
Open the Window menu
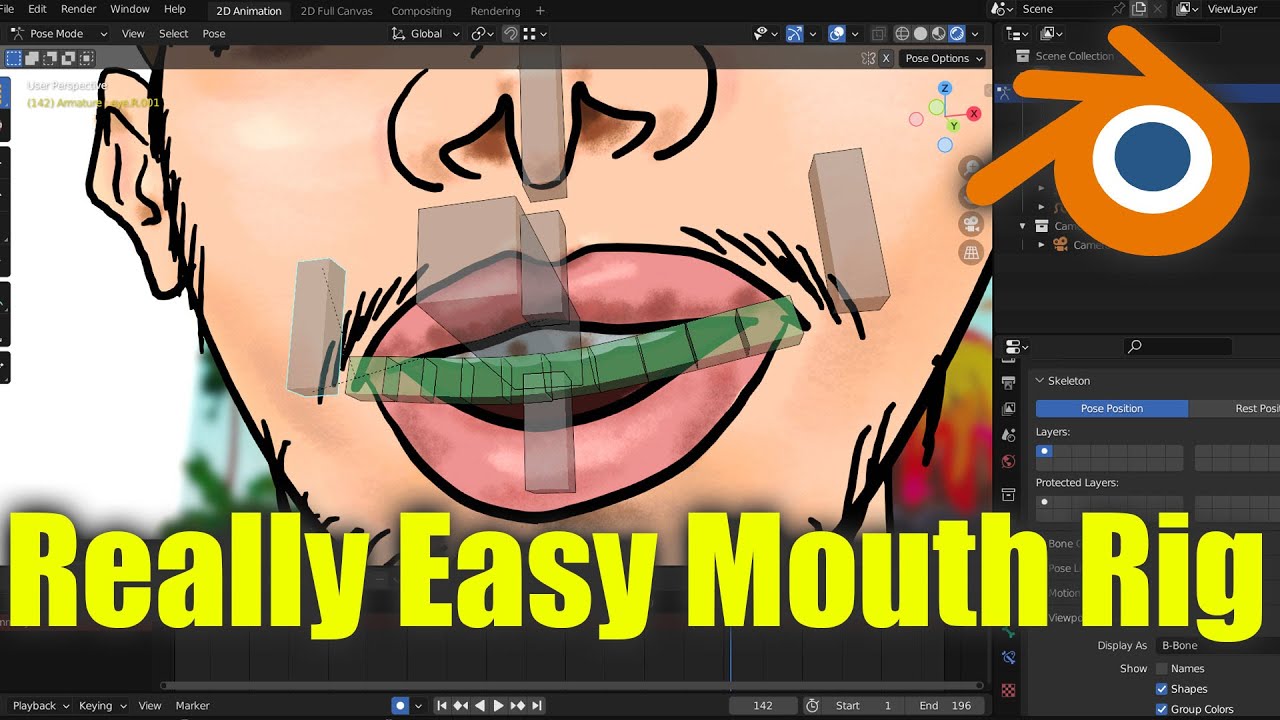click(130, 9)
